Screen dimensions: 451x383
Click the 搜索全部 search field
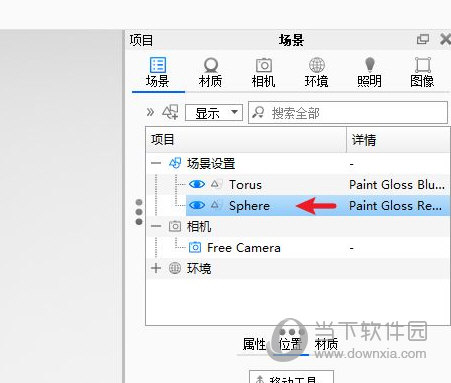348,113
